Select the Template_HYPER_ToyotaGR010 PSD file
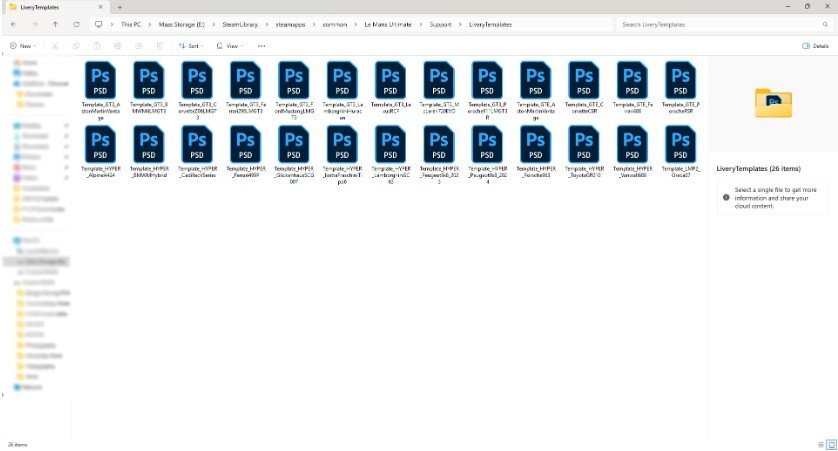This screenshot has height=451, width=838. (x=584, y=145)
